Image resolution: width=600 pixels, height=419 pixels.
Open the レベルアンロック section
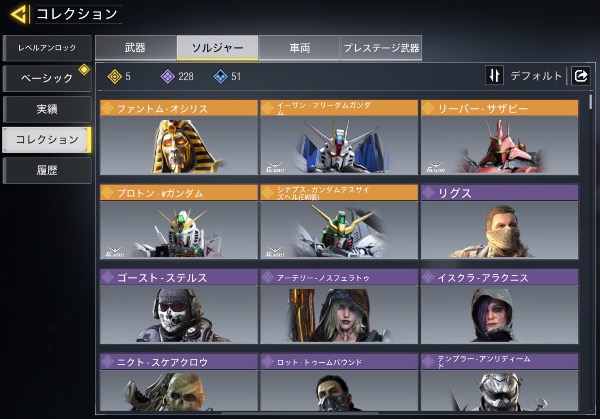[x=47, y=48]
